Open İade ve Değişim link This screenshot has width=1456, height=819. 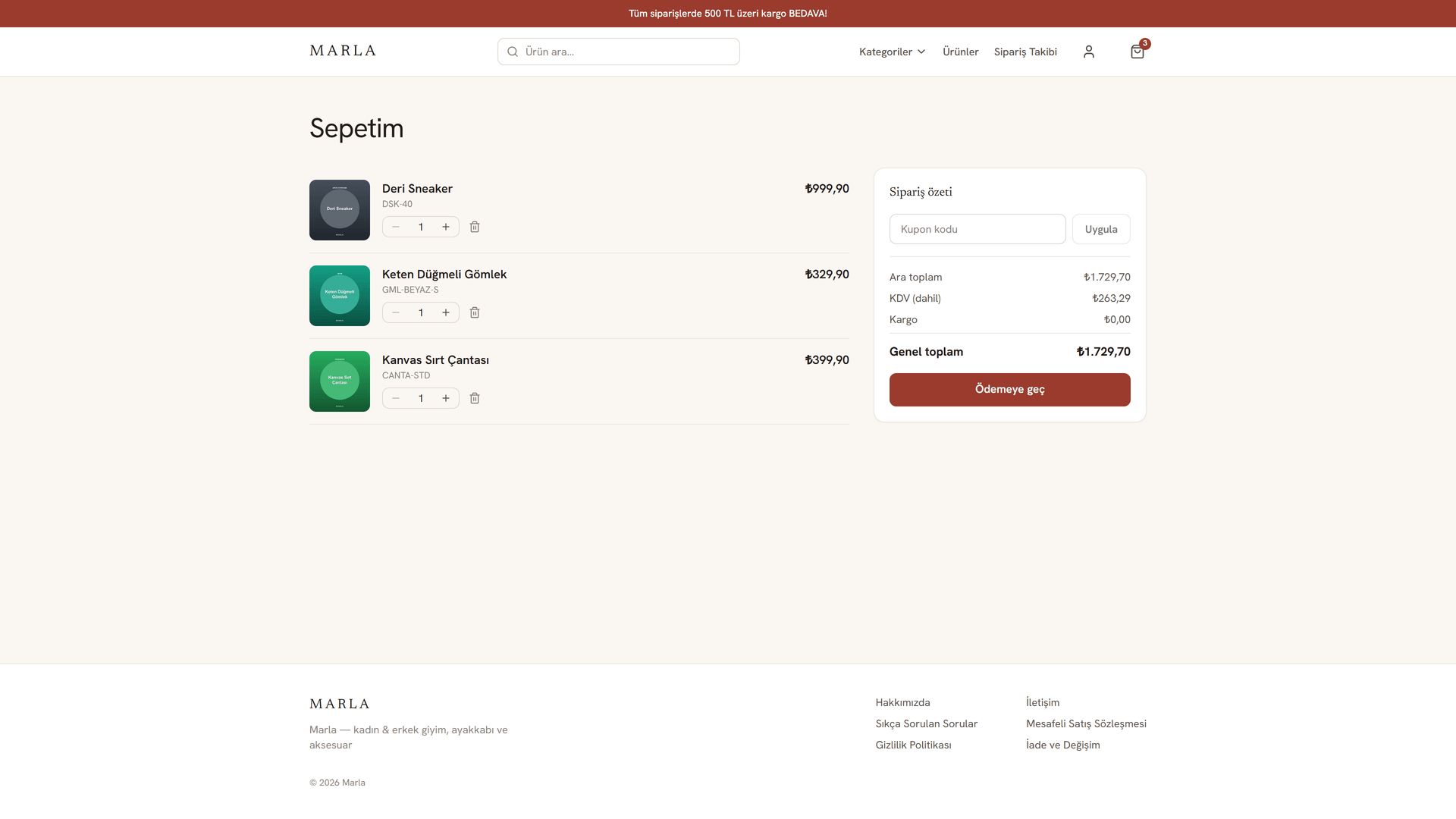pyautogui.click(x=1063, y=745)
